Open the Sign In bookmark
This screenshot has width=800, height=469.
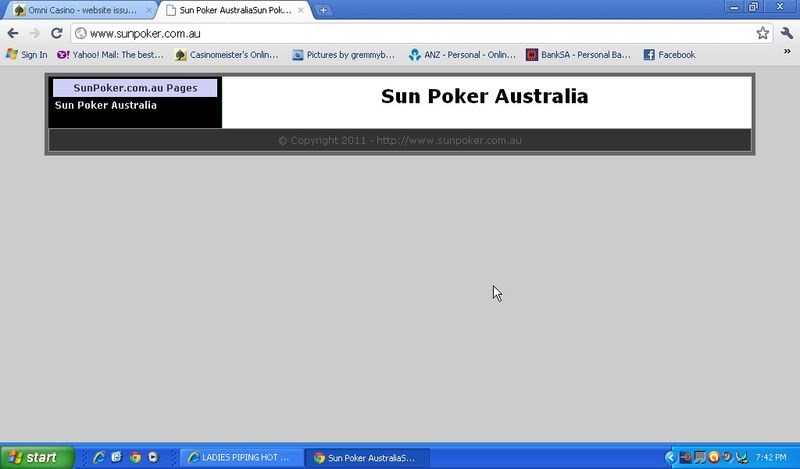(27, 55)
